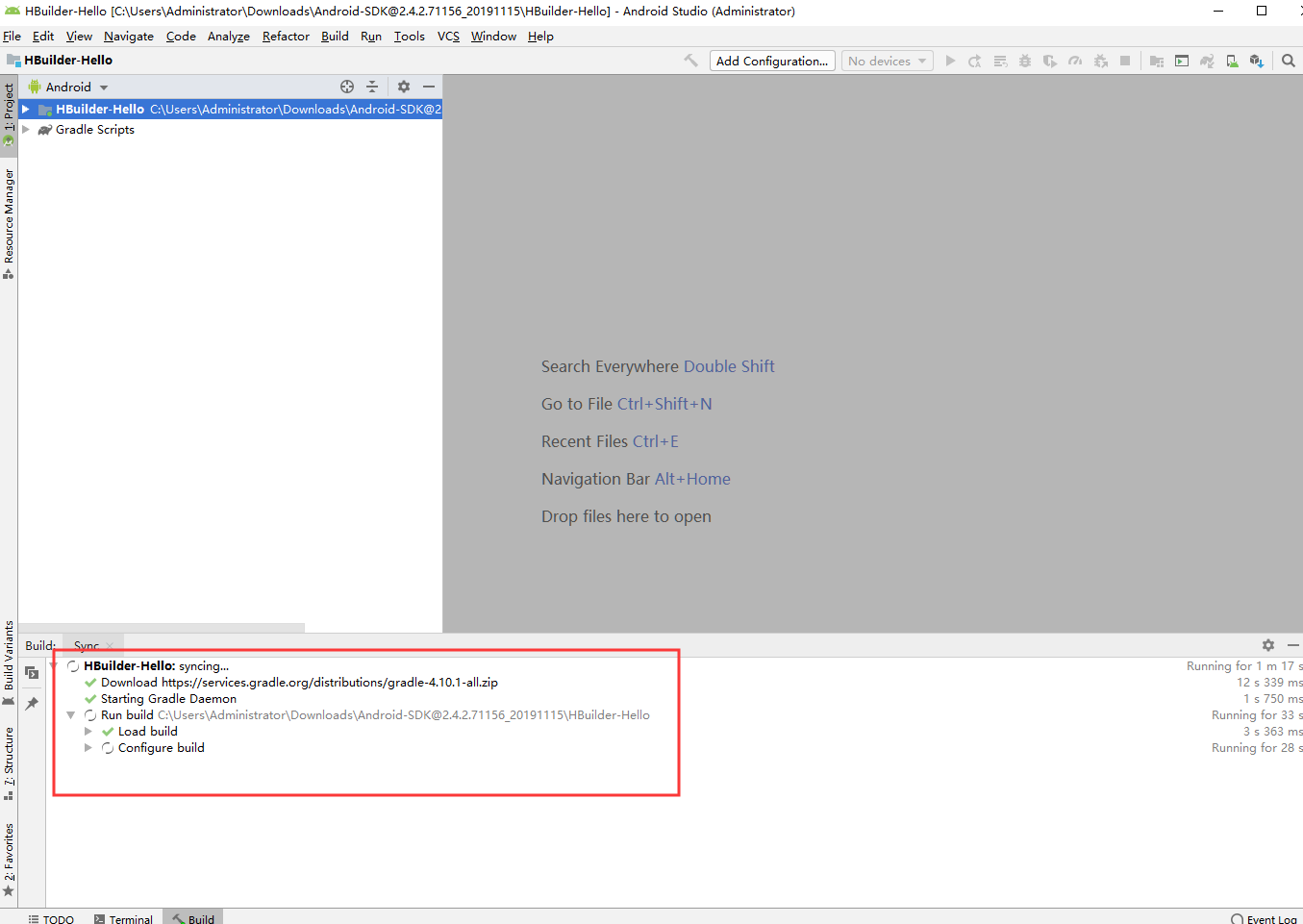Open the Tools menu
Viewport: 1303px width, 924px height.
[409, 37]
